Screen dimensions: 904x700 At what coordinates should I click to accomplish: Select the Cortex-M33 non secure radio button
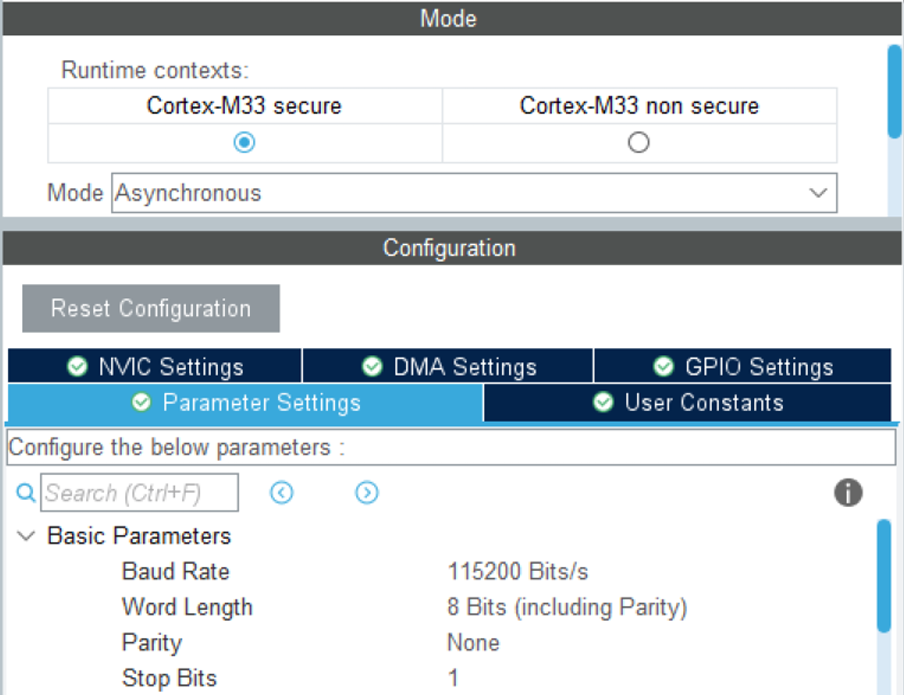click(638, 142)
